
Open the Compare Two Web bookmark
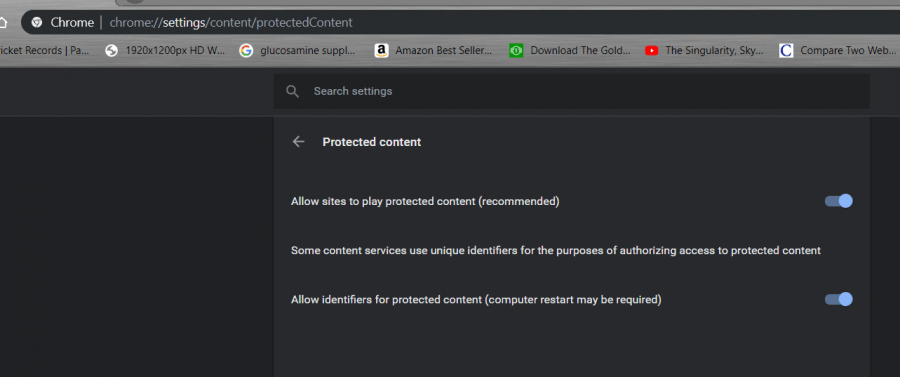(x=837, y=50)
